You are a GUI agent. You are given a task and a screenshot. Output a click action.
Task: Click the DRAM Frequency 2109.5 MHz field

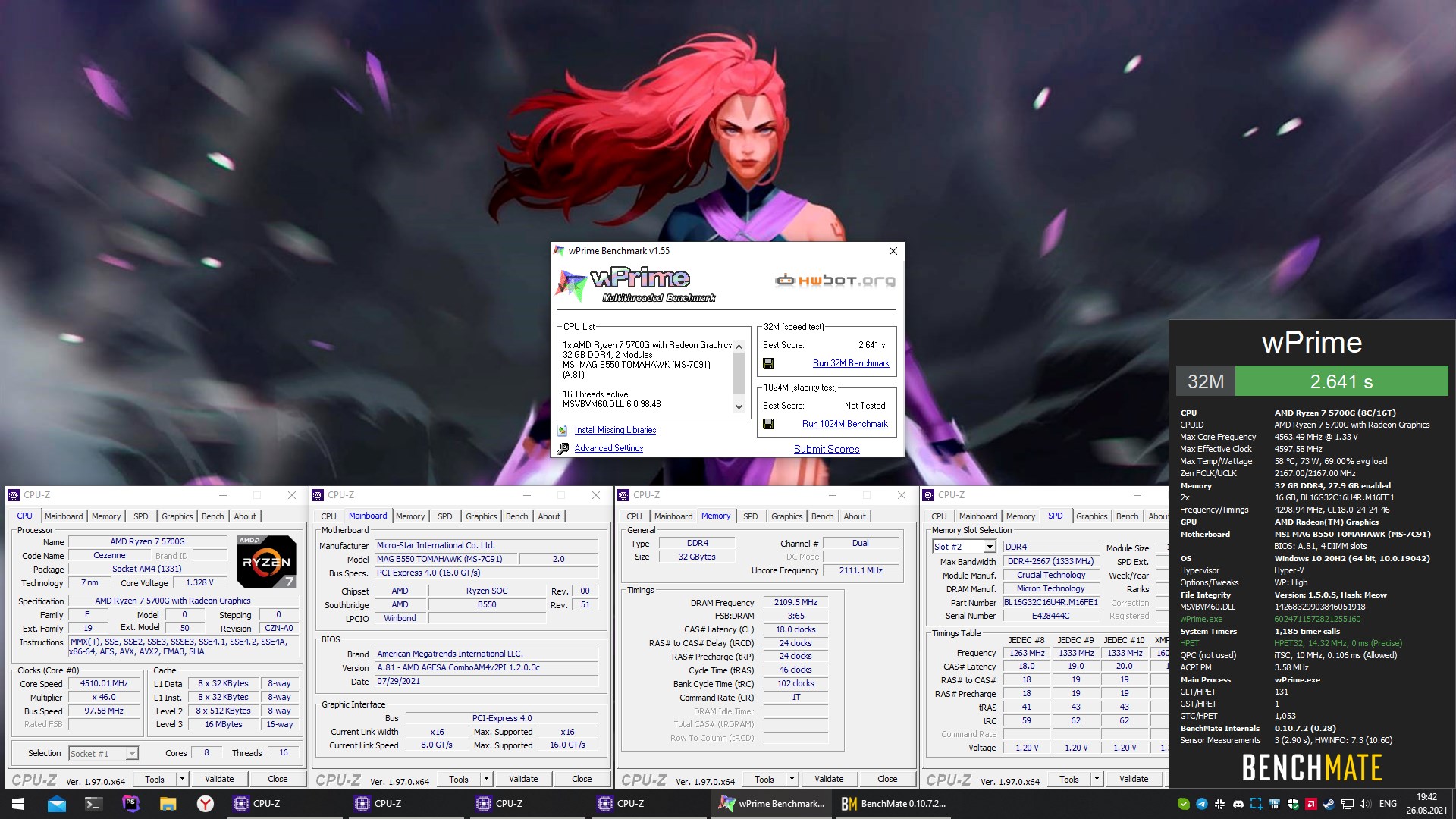[x=795, y=602]
